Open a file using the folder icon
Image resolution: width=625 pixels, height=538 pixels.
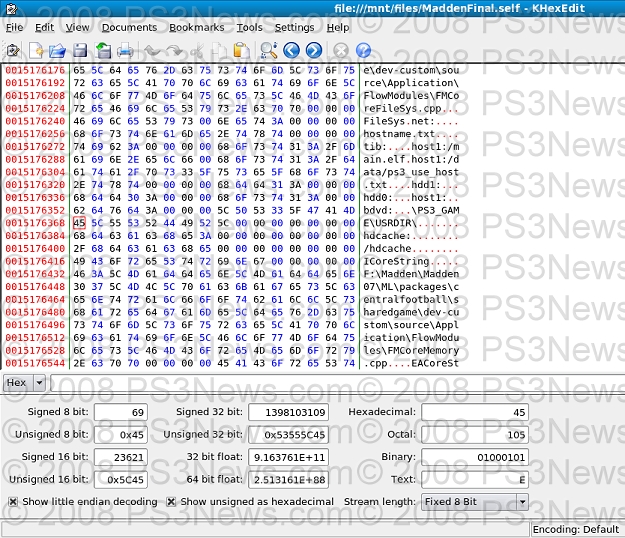coord(57,51)
